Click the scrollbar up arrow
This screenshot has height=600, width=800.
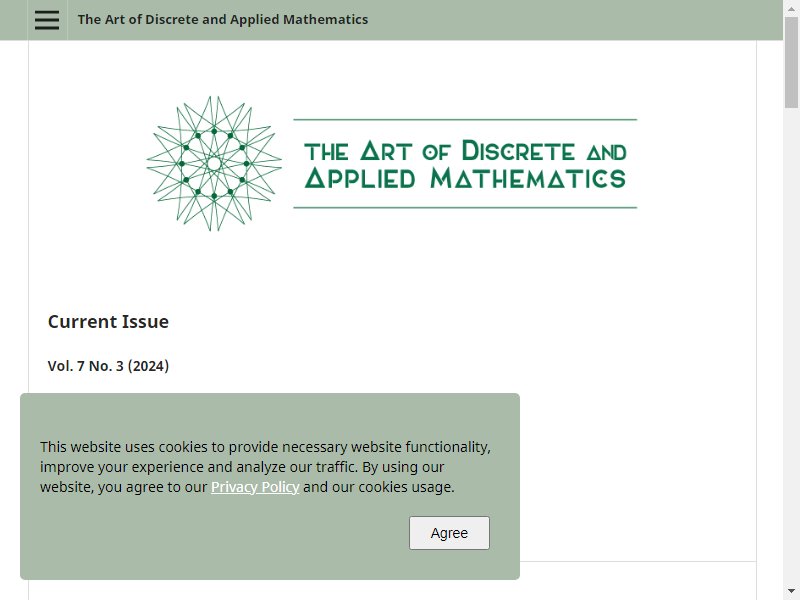tap(791, 8)
